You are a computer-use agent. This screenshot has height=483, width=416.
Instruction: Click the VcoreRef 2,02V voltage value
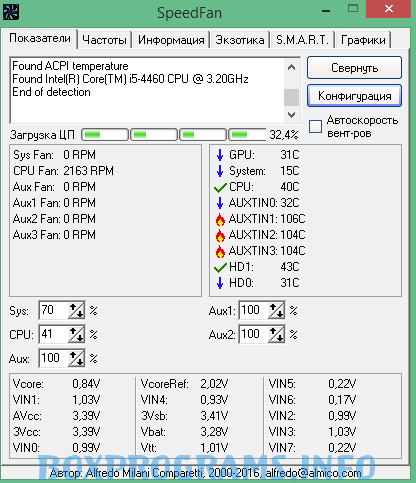point(214,384)
